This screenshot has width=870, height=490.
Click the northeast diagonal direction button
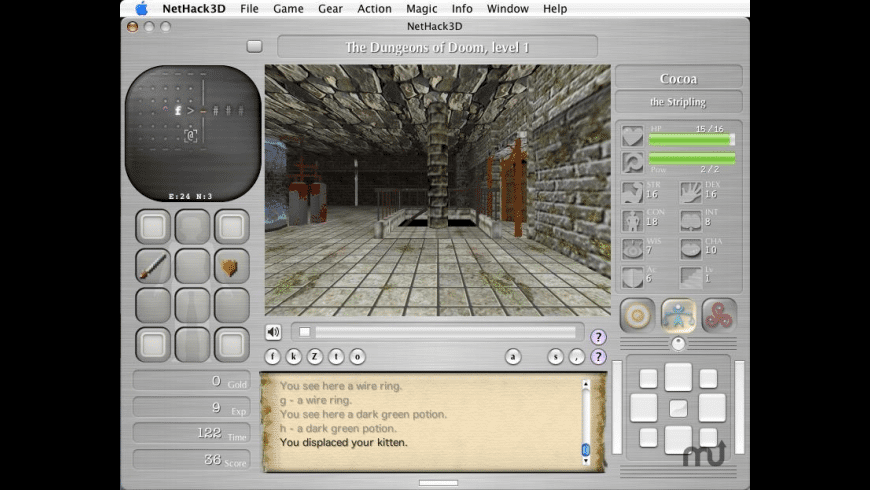click(x=708, y=379)
